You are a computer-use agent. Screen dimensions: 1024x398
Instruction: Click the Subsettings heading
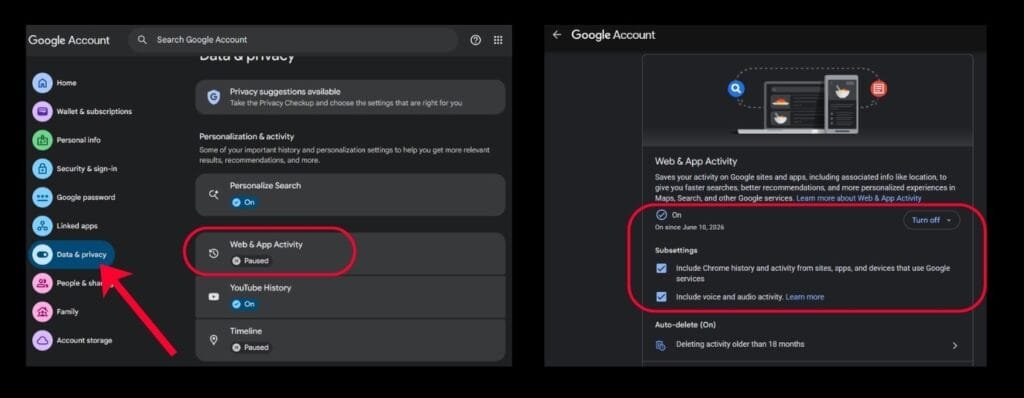(x=676, y=250)
